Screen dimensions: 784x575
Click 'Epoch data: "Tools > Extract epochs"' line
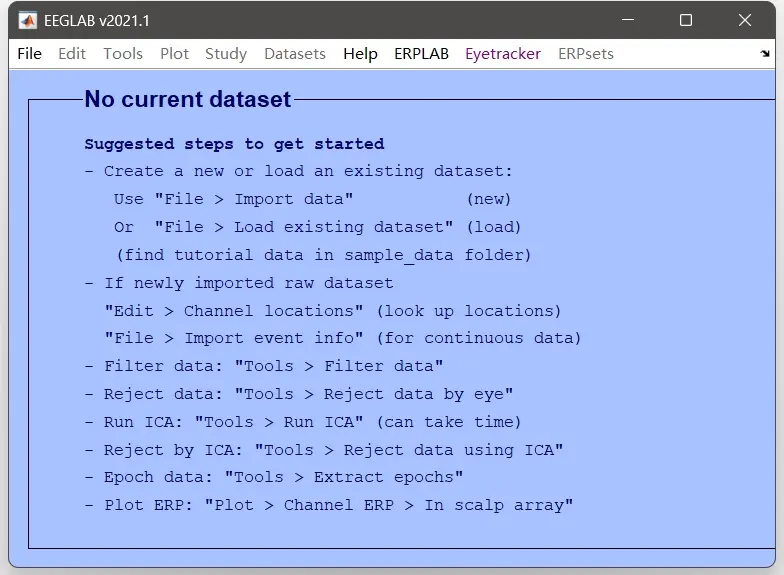click(x=274, y=478)
